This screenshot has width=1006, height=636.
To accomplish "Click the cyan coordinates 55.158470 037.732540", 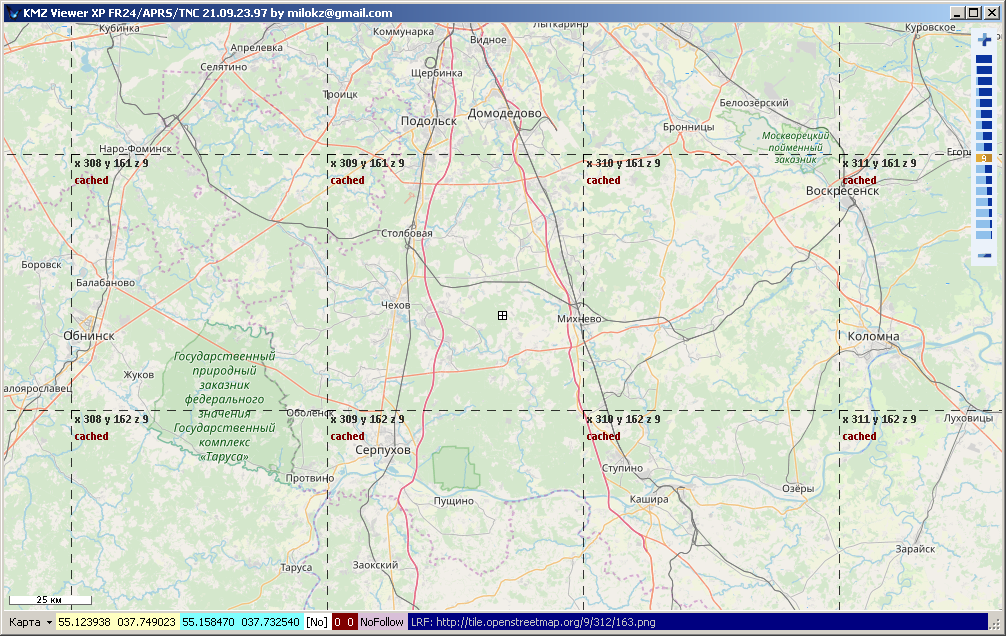I will pyautogui.click(x=241, y=622).
